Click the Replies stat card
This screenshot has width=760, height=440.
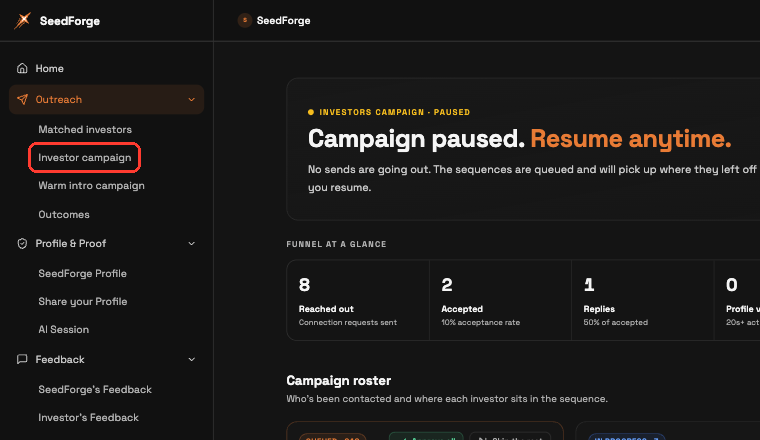[x=643, y=300]
